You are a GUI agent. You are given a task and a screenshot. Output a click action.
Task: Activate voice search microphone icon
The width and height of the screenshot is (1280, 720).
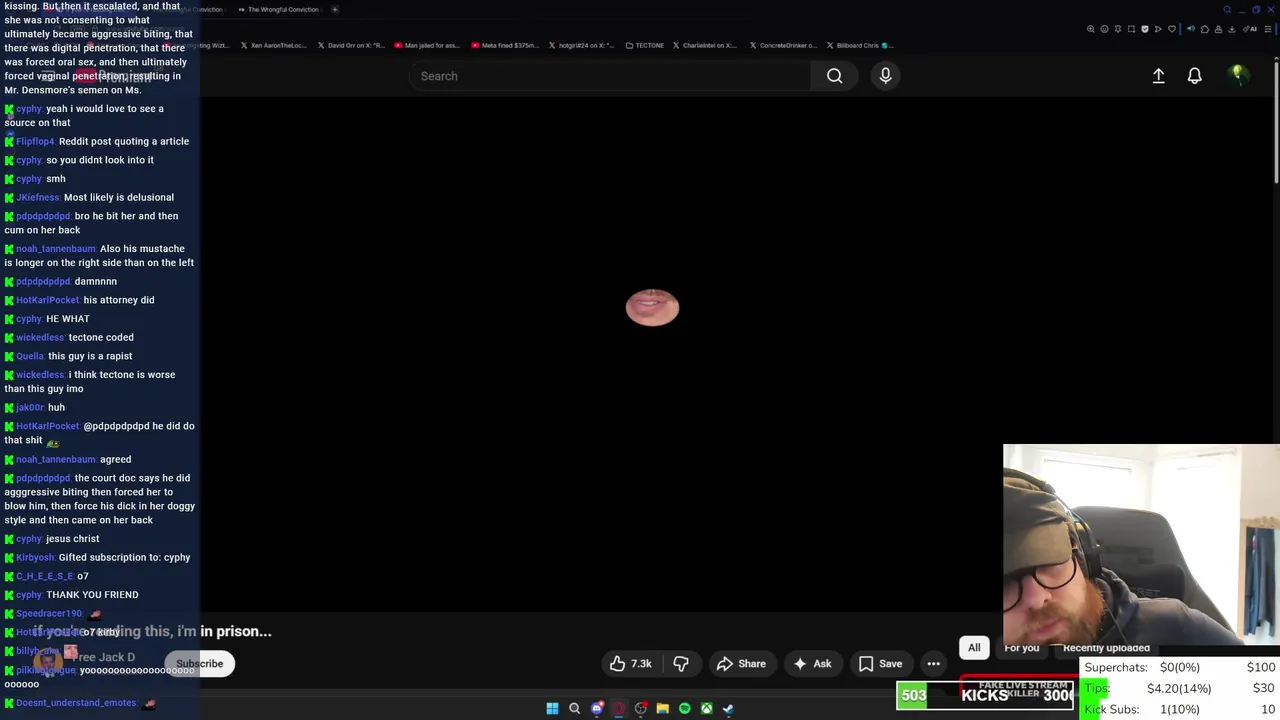[885, 76]
